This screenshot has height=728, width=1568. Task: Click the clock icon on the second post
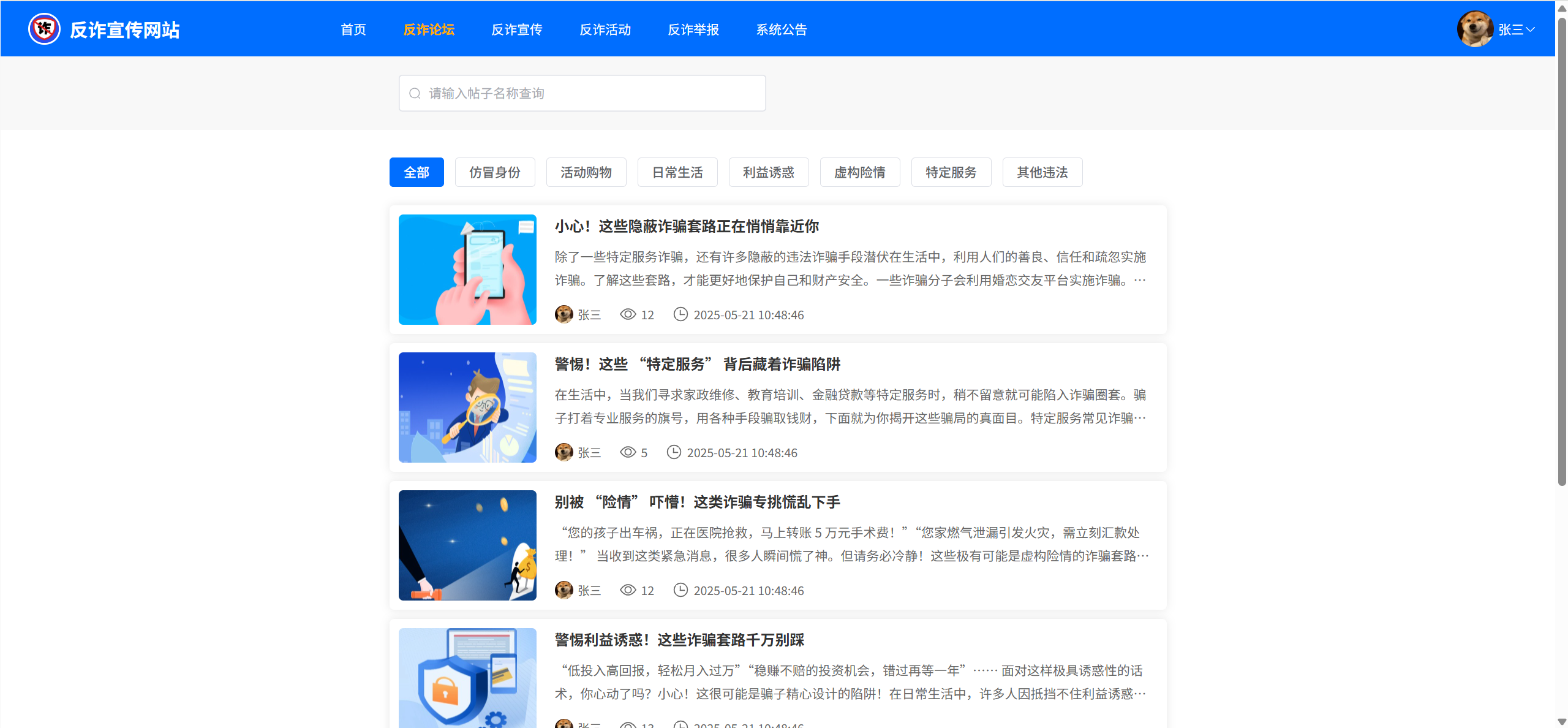674,452
